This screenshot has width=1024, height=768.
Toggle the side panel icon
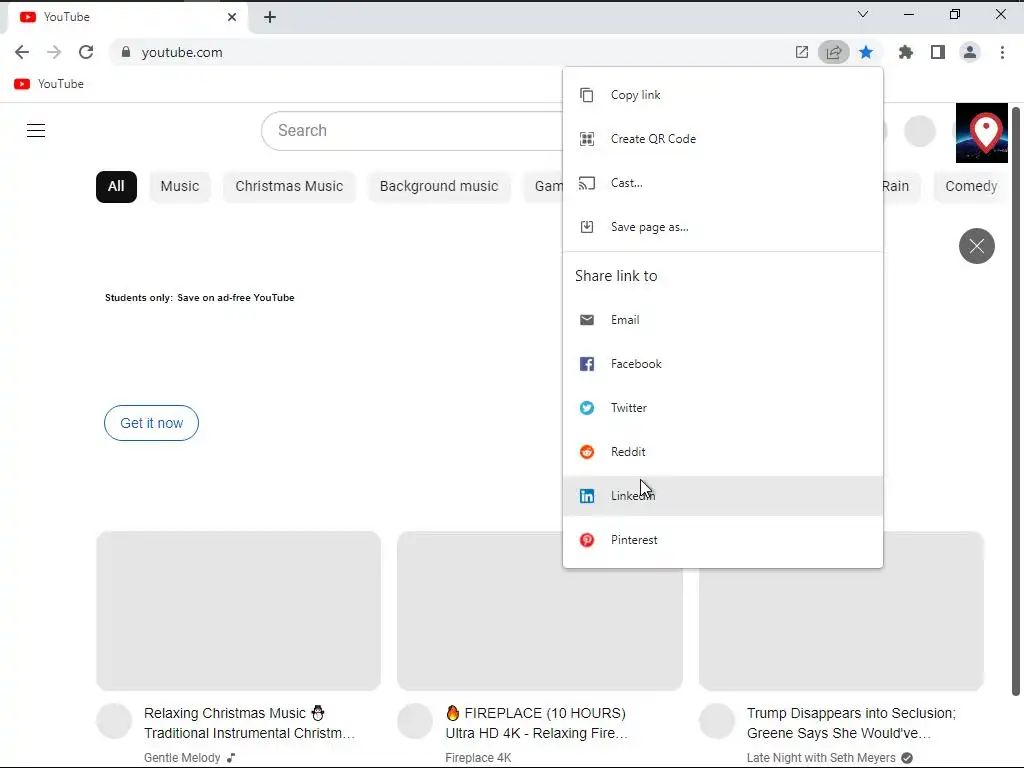938,52
